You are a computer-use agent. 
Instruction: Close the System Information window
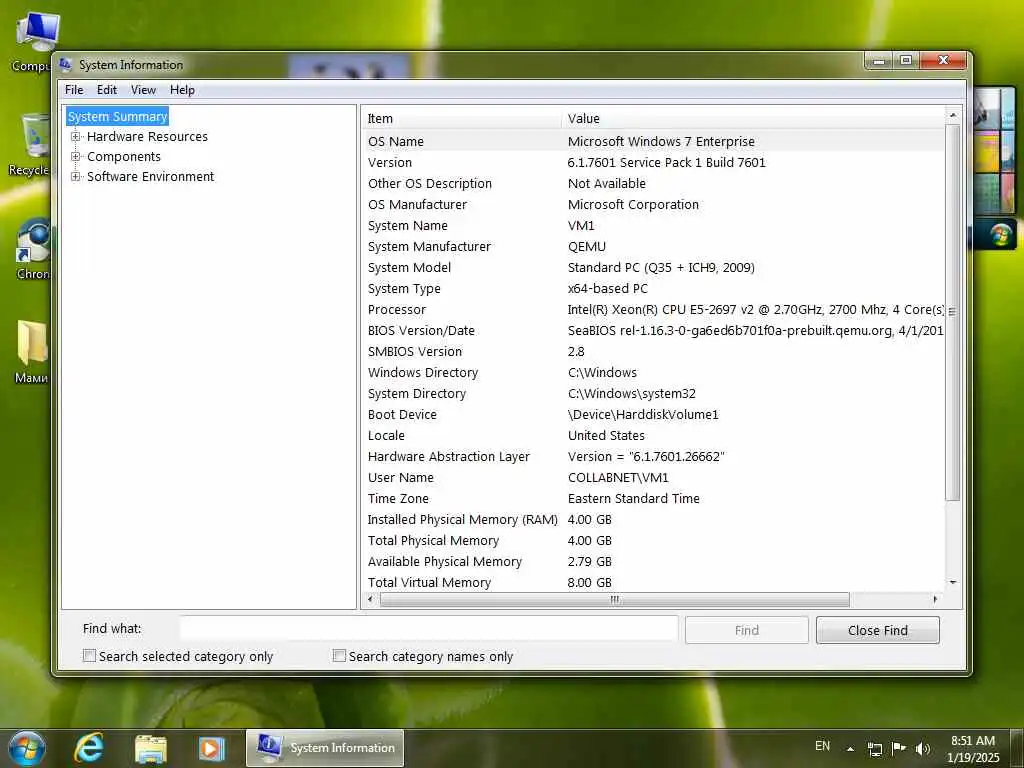[943, 61]
